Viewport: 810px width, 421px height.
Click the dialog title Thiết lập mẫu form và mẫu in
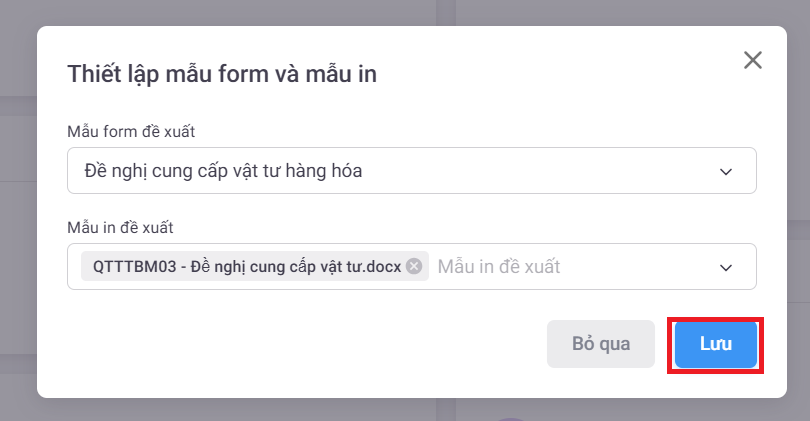(x=221, y=73)
